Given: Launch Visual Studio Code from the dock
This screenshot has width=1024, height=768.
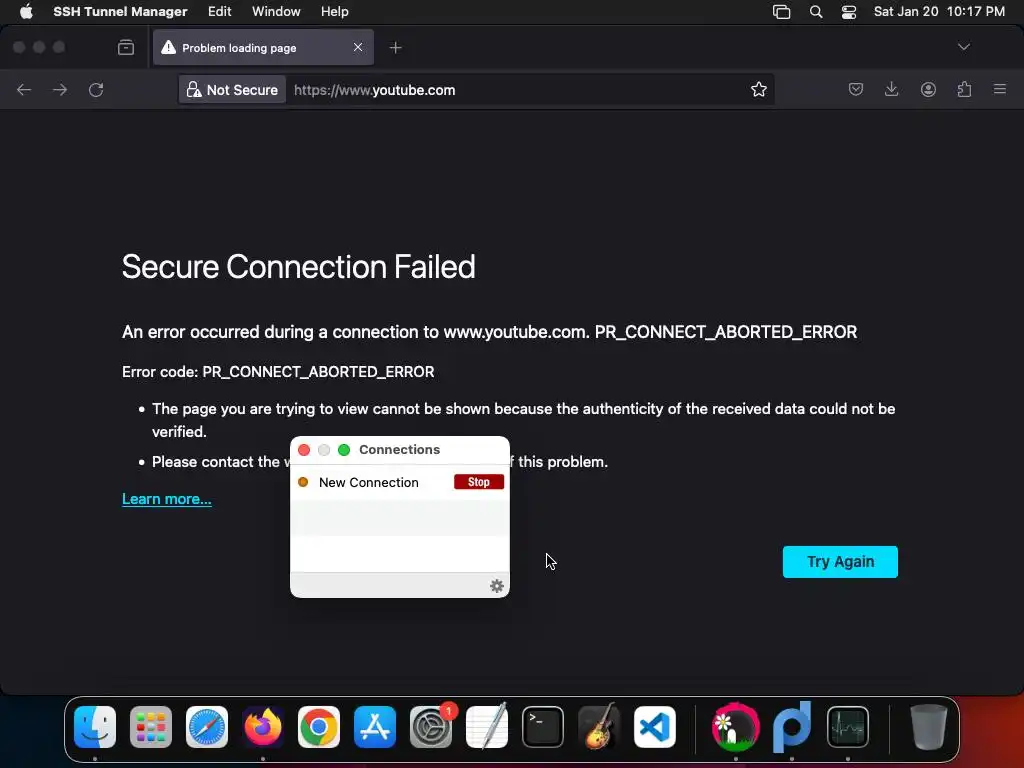Looking at the screenshot, I should [655, 728].
